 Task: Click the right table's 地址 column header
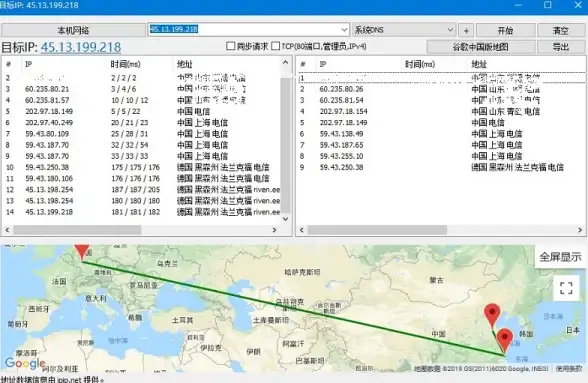pyautogui.click(x=479, y=64)
